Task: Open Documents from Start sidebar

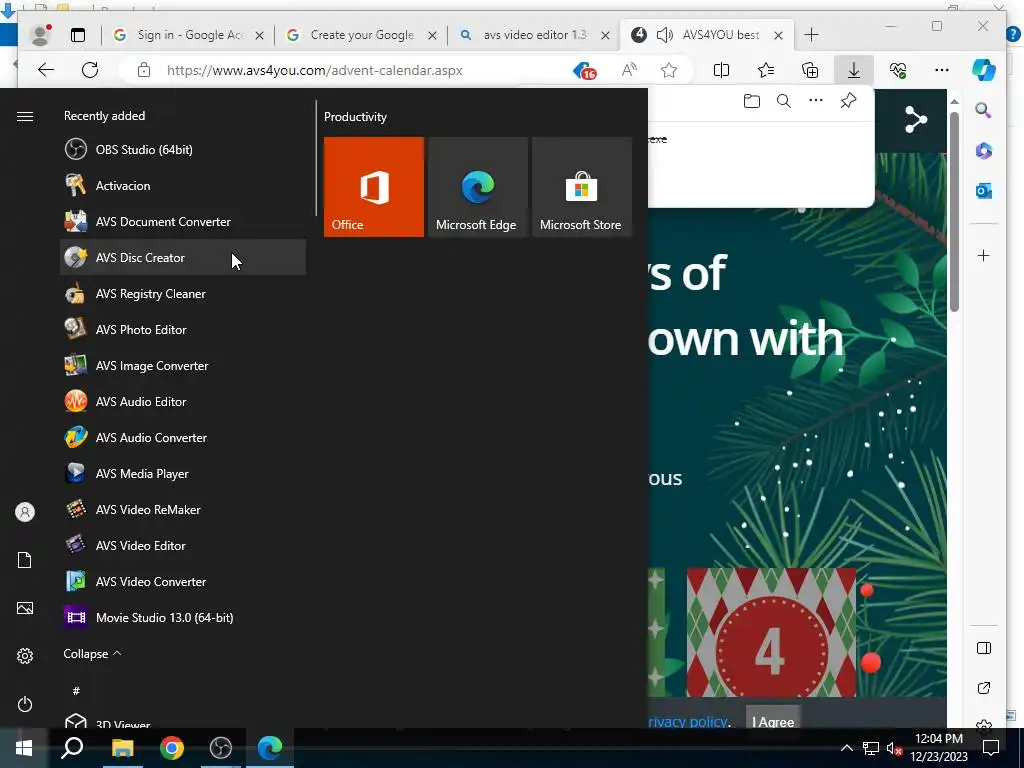Action: point(25,560)
